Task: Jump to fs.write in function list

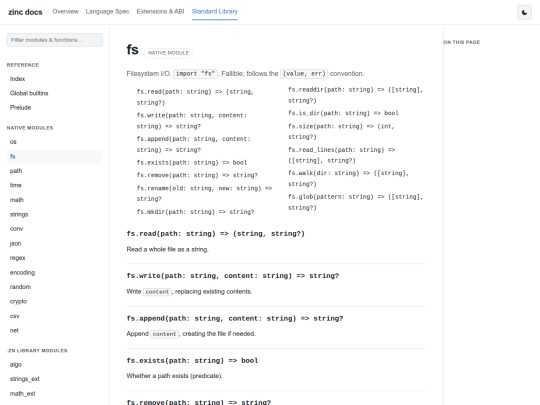Action: 191,121
